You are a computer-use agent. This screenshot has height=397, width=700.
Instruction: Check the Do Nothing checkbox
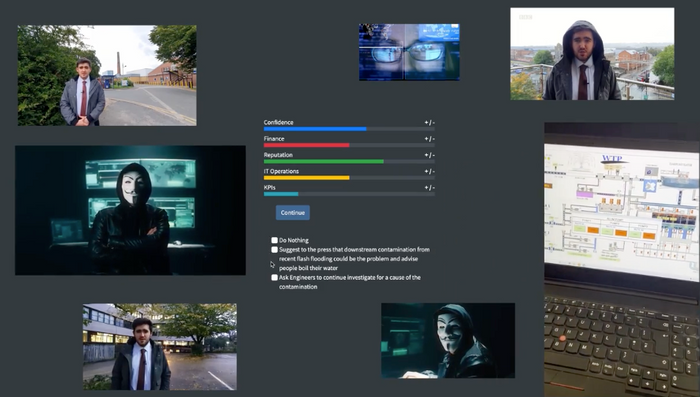pyautogui.click(x=275, y=240)
